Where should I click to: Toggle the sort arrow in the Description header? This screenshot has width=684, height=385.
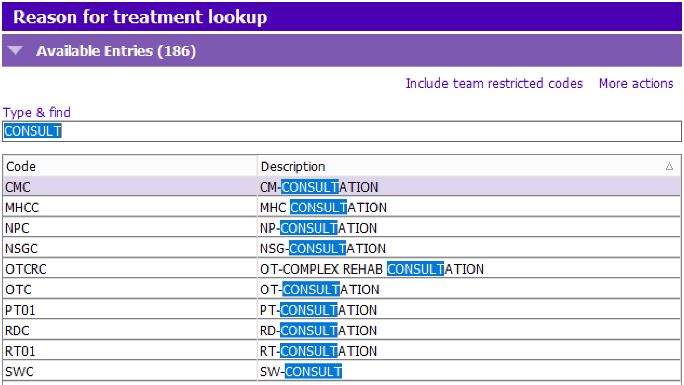point(669,166)
